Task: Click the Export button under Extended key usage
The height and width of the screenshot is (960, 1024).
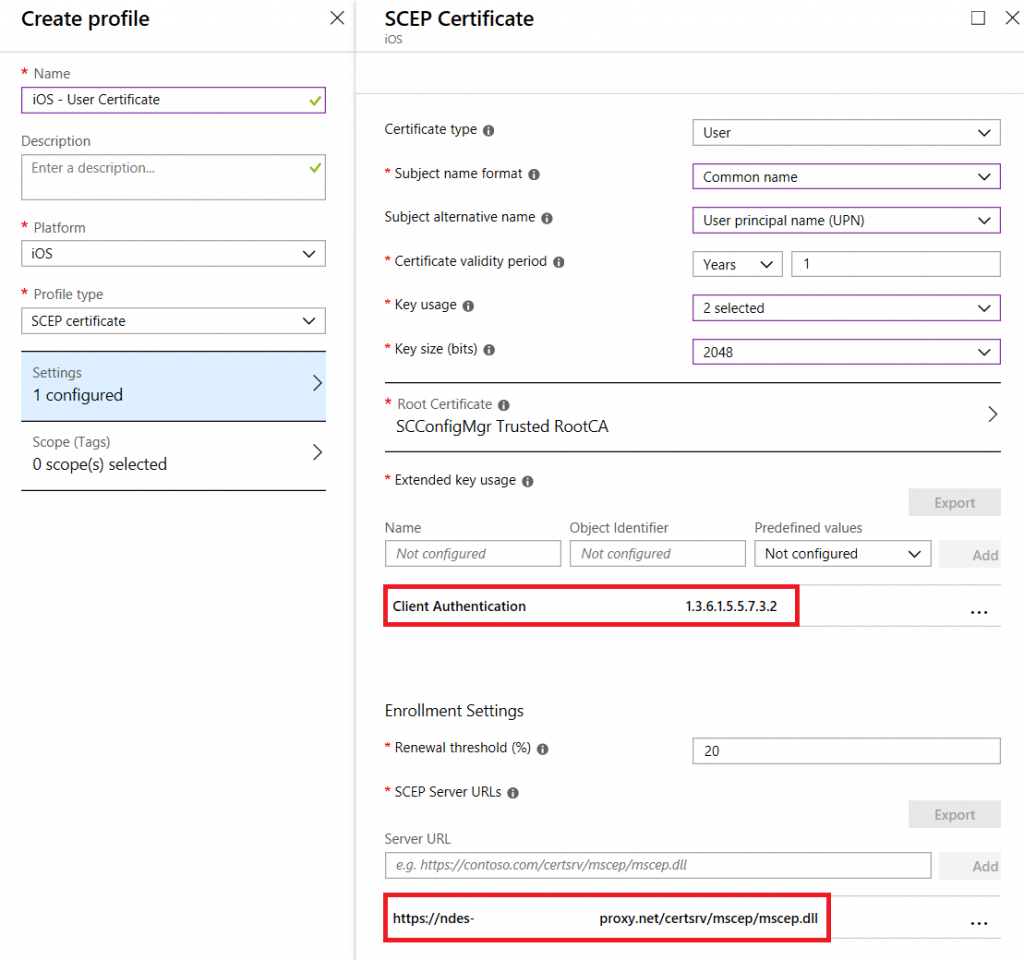Action: click(953, 502)
